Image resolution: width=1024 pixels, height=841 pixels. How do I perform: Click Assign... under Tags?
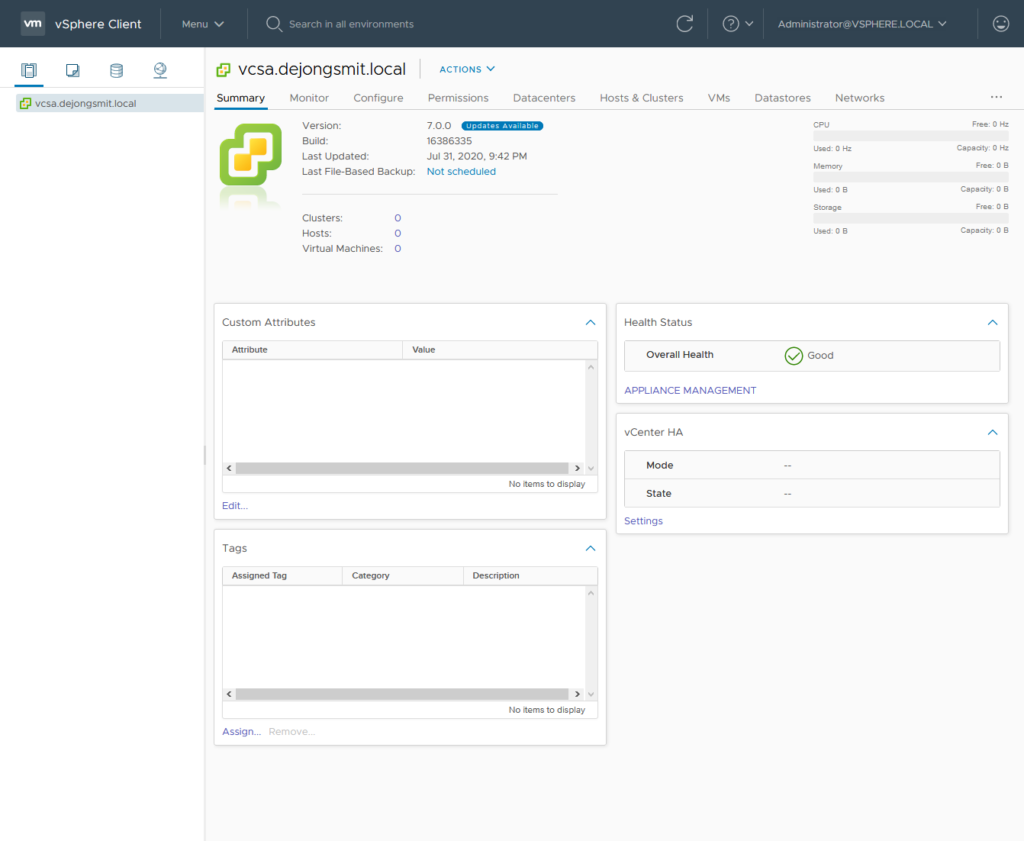241,732
